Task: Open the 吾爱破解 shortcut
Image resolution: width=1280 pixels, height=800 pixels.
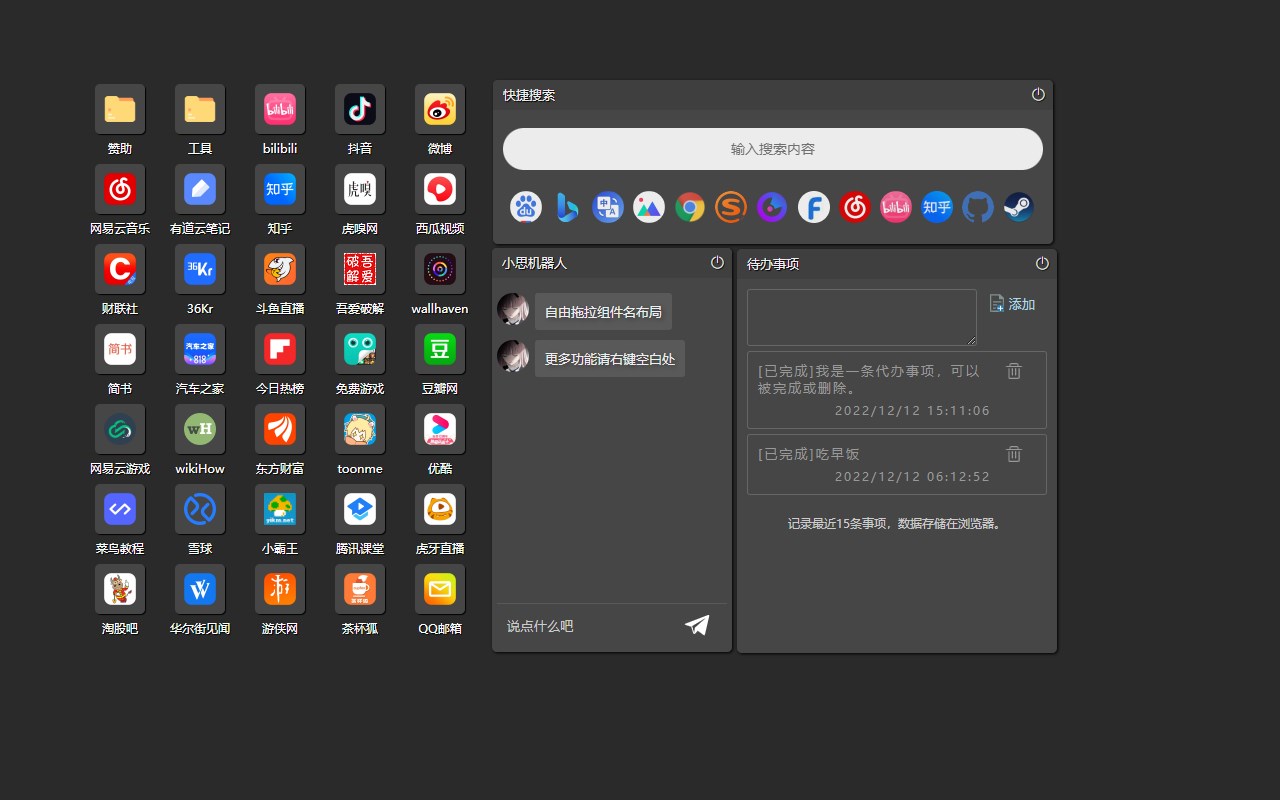Action: (360, 269)
